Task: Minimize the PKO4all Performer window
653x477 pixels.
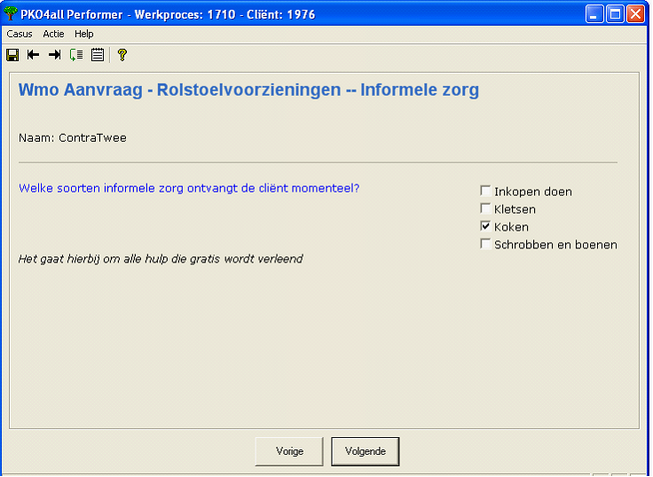Action: pyautogui.click(x=595, y=13)
